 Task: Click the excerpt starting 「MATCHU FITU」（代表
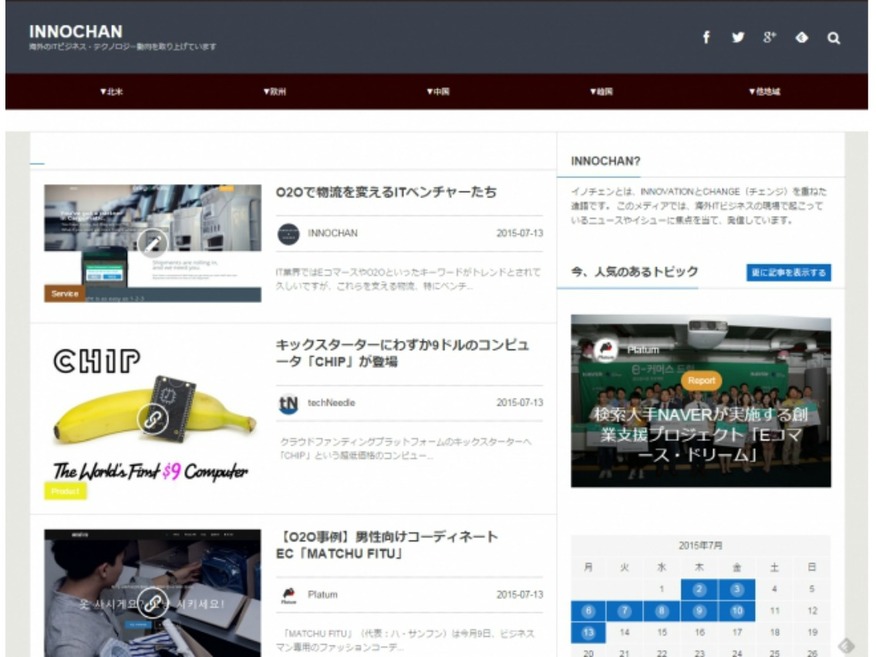pos(406,640)
